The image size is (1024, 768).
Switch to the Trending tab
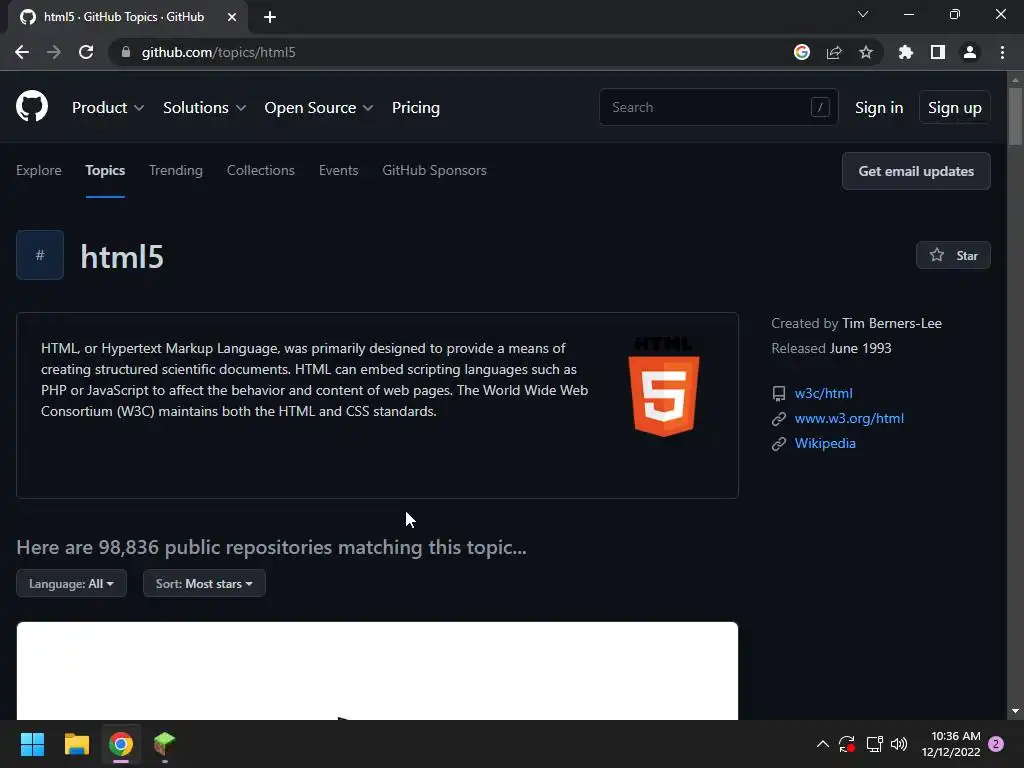pos(176,170)
